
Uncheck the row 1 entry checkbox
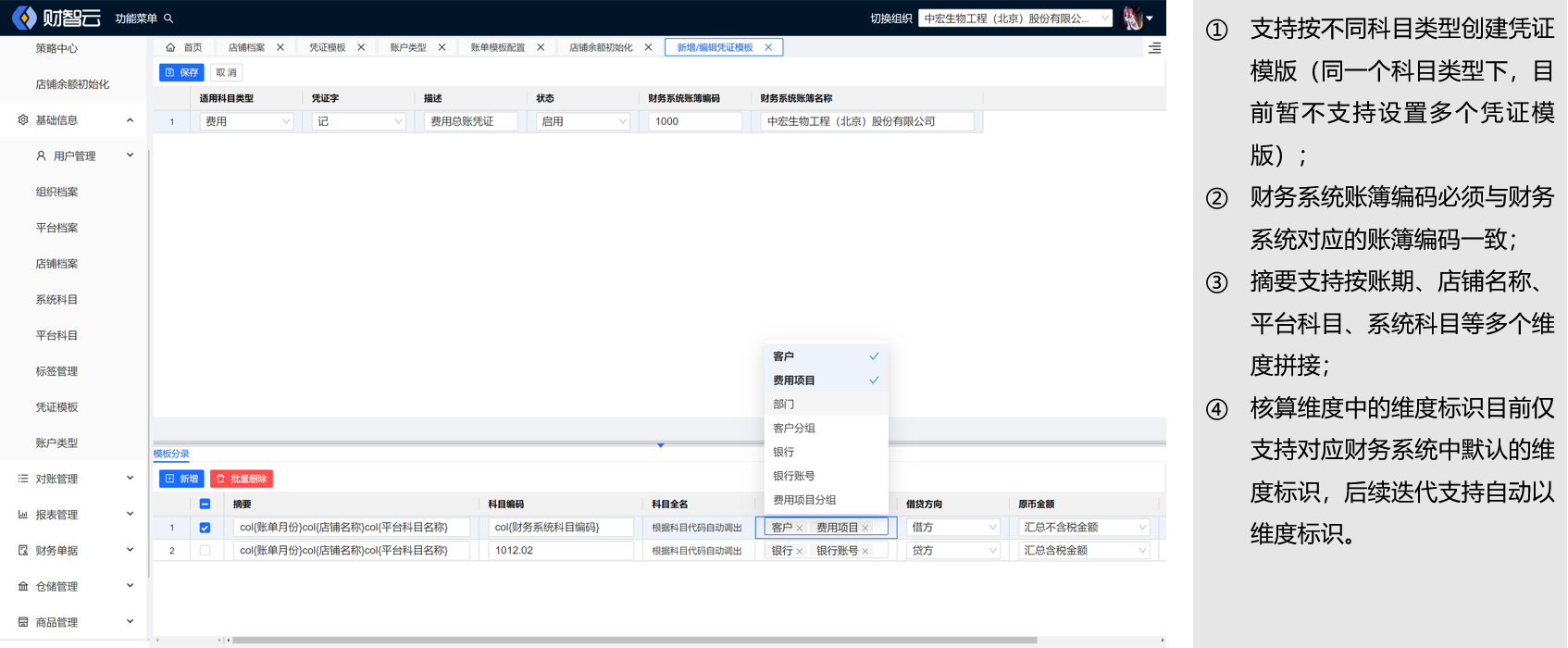(205, 528)
